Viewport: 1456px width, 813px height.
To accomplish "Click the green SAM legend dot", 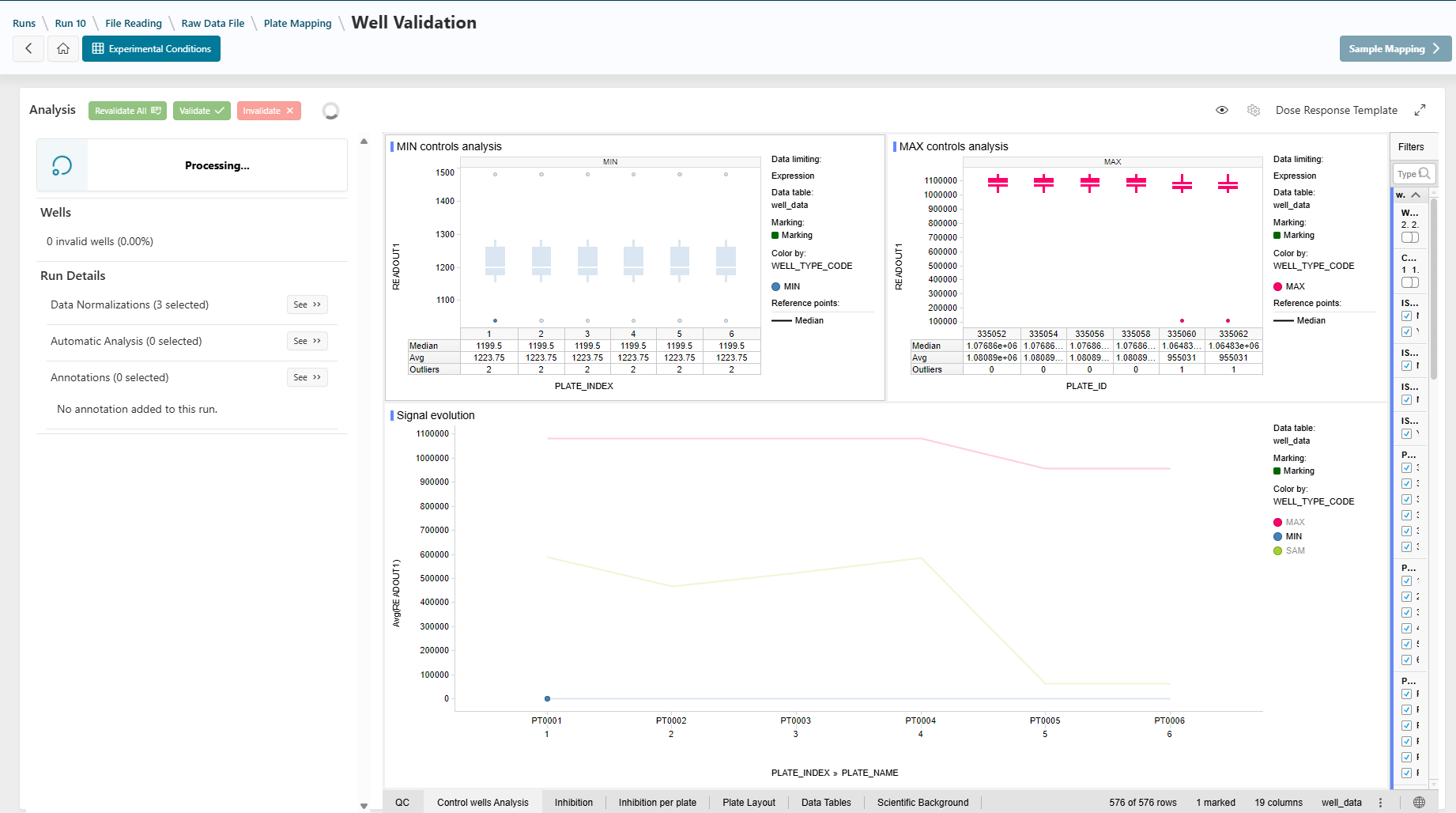I will coord(1277,550).
